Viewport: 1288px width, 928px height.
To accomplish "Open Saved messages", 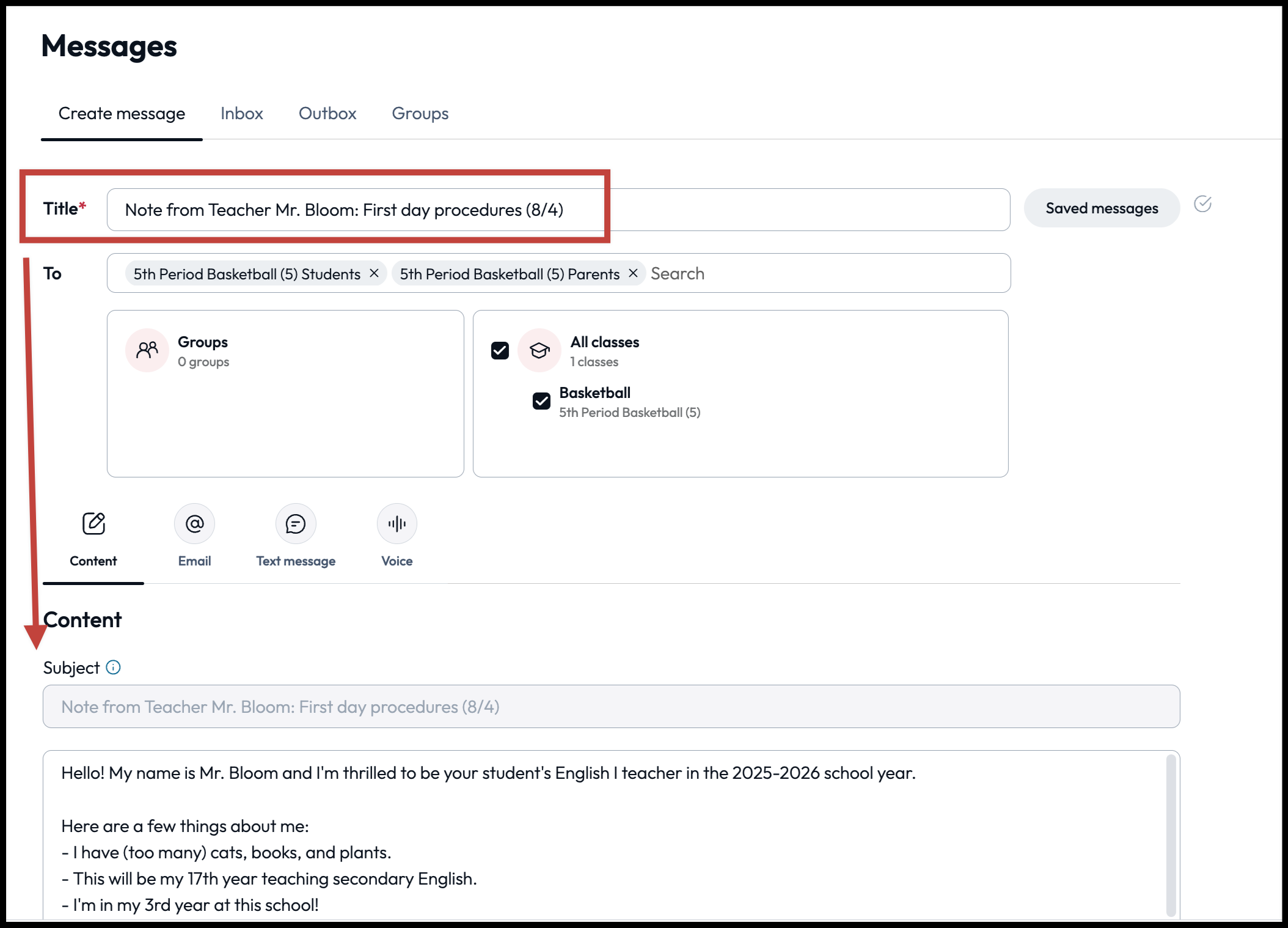I will (x=1101, y=208).
